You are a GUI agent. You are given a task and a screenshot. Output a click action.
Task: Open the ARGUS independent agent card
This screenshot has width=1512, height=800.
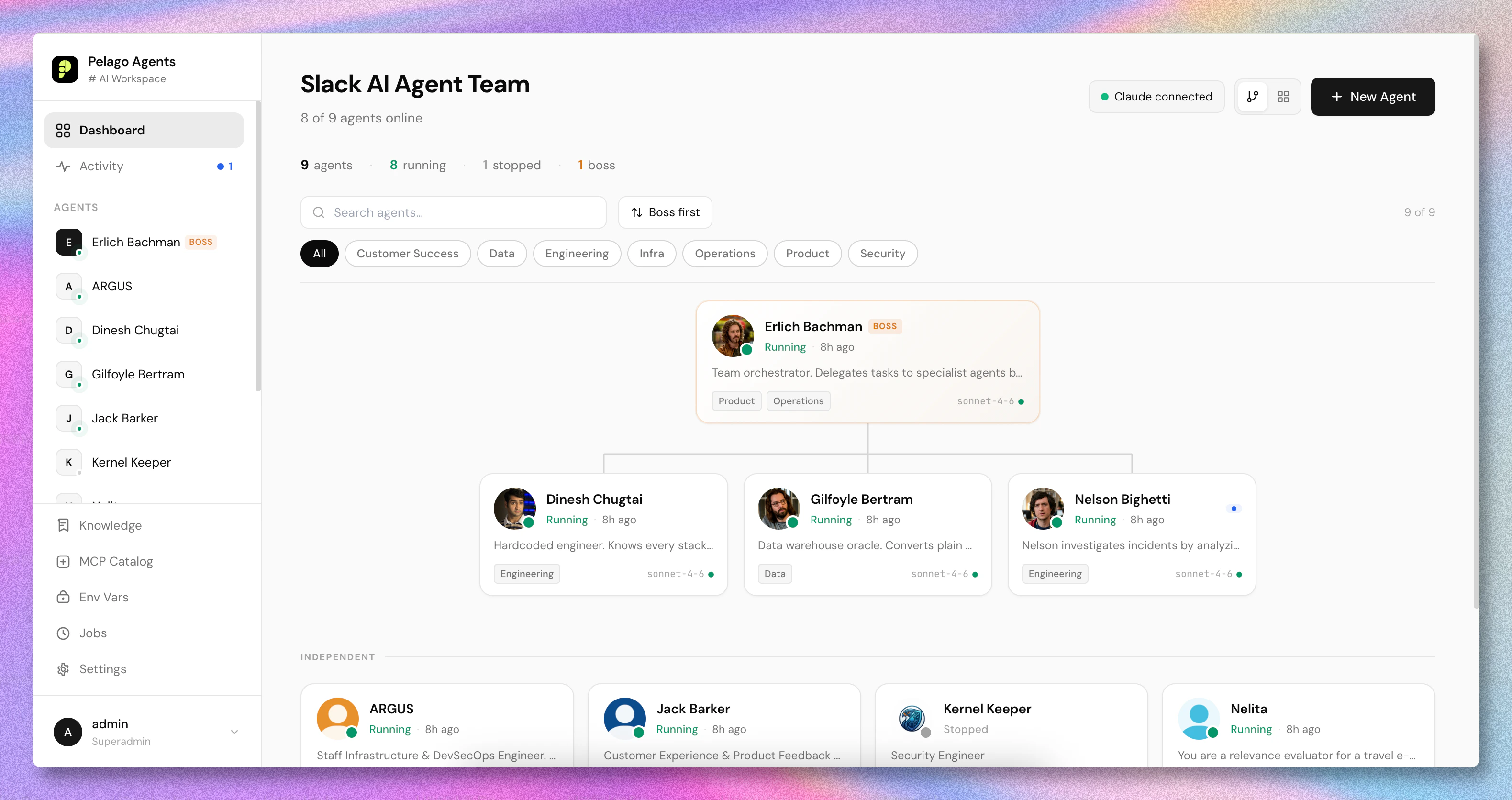[x=437, y=725]
